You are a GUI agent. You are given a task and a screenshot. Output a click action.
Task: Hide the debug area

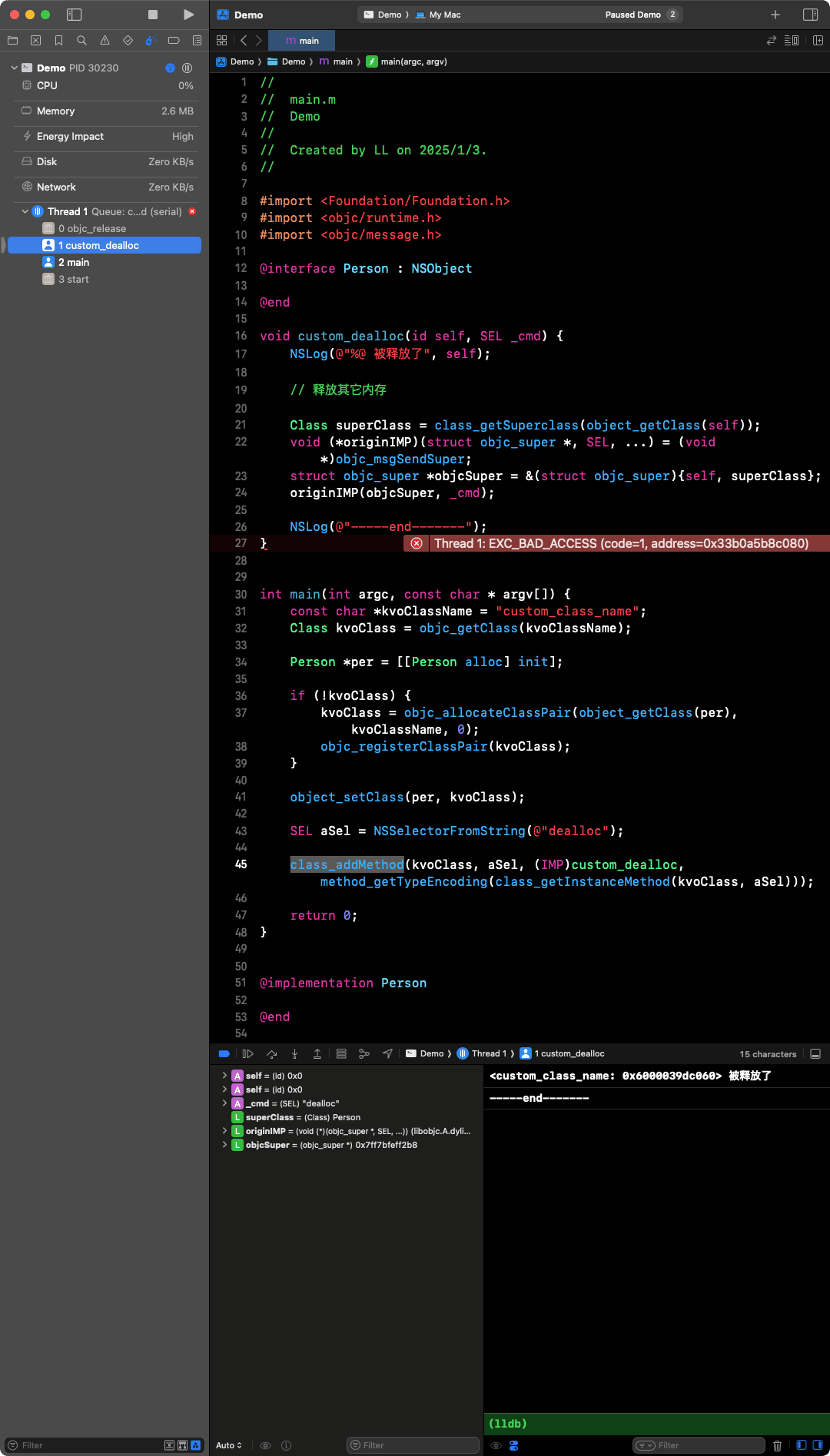click(816, 1053)
